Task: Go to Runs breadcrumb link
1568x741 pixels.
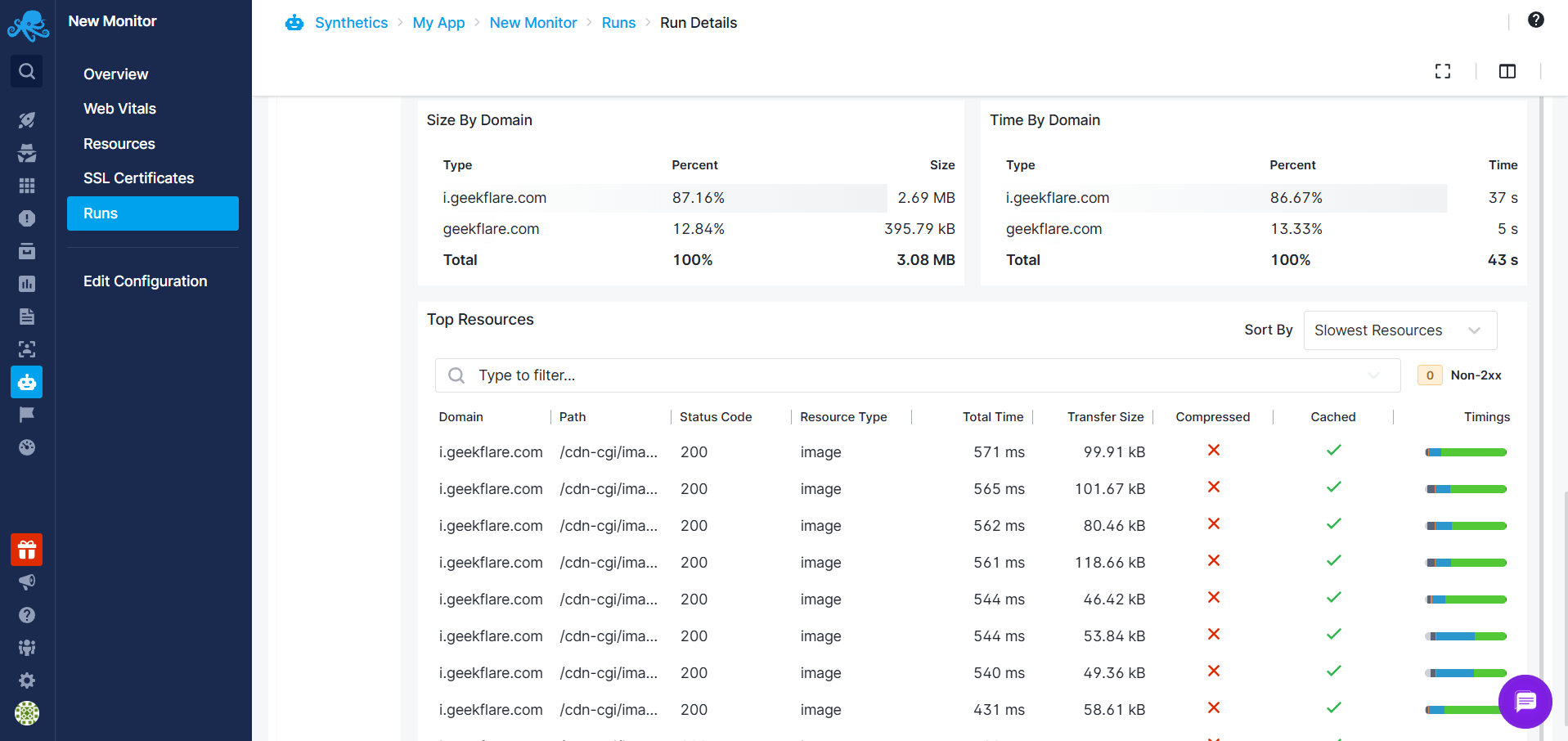Action: tap(618, 23)
